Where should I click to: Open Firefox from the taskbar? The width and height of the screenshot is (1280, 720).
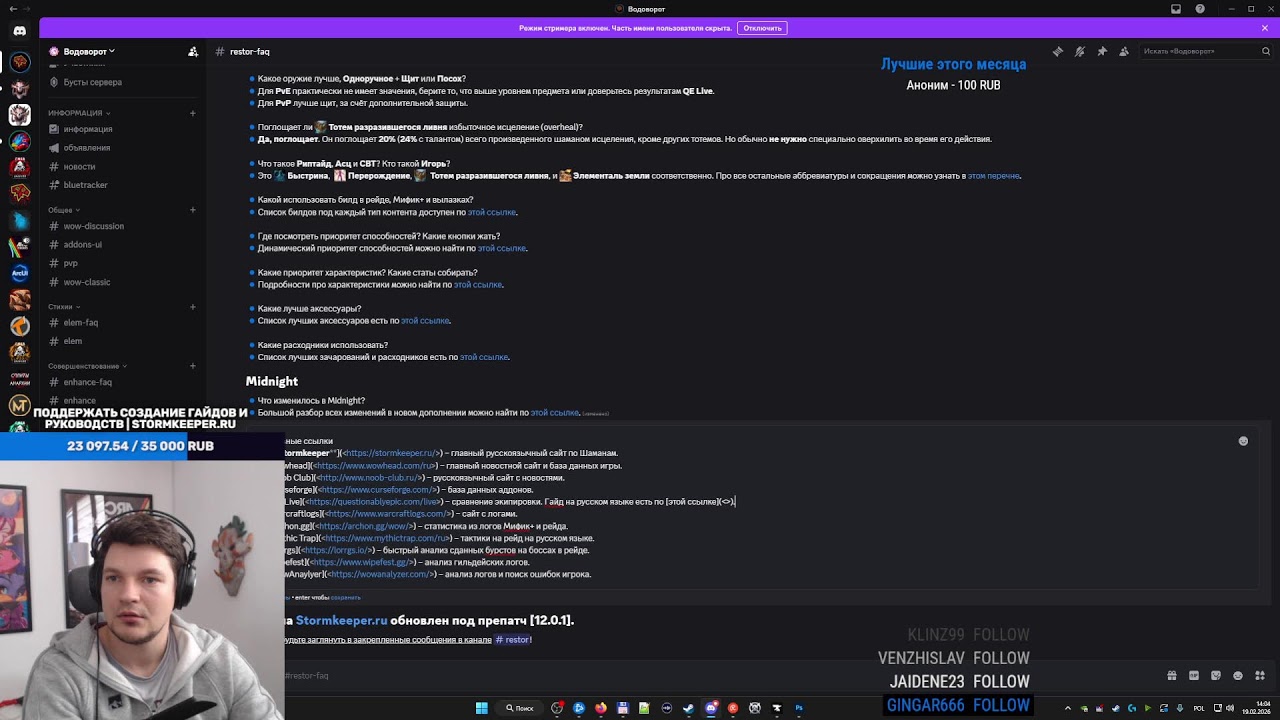601,708
